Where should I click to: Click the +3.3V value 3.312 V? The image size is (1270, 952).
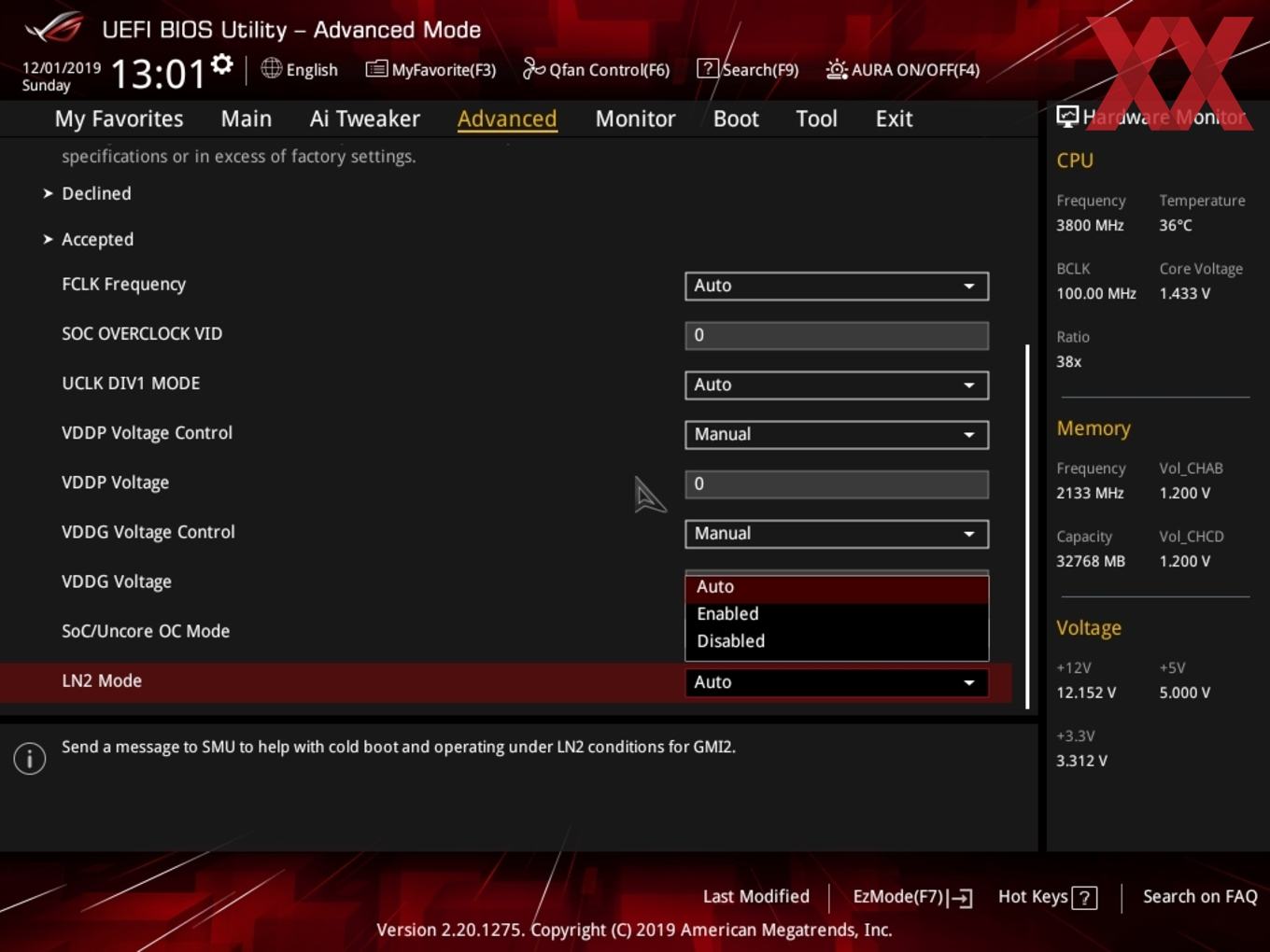coord(1081,761)
